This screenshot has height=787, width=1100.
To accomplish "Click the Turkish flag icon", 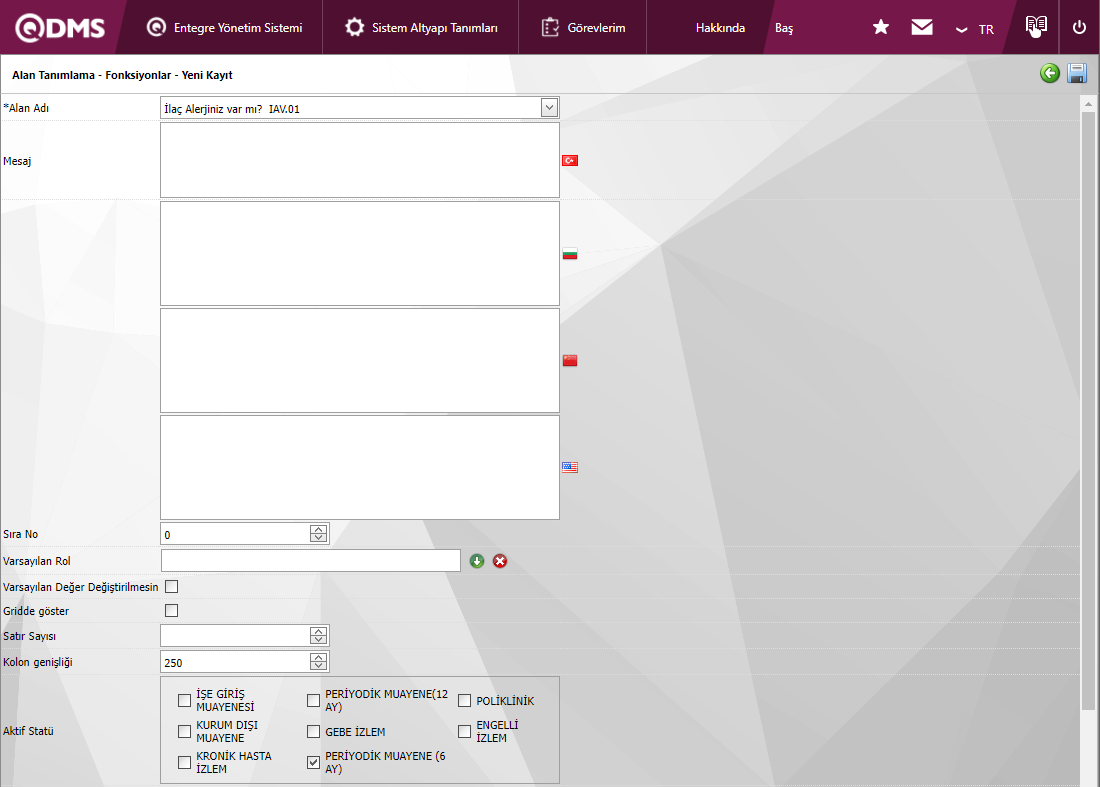I will click(570, 161).
